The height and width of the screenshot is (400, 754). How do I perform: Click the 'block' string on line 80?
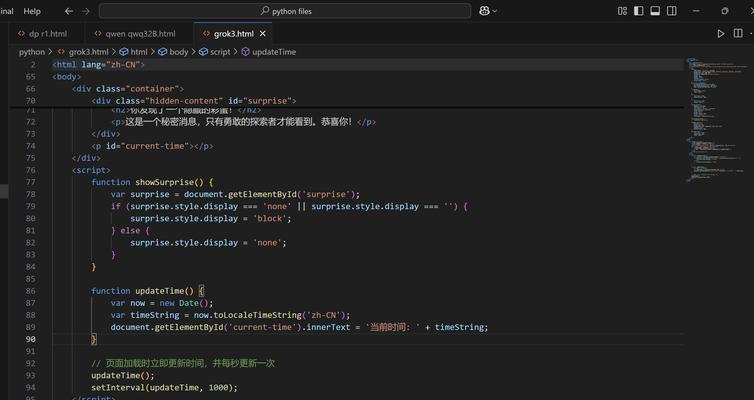[270, 218]
